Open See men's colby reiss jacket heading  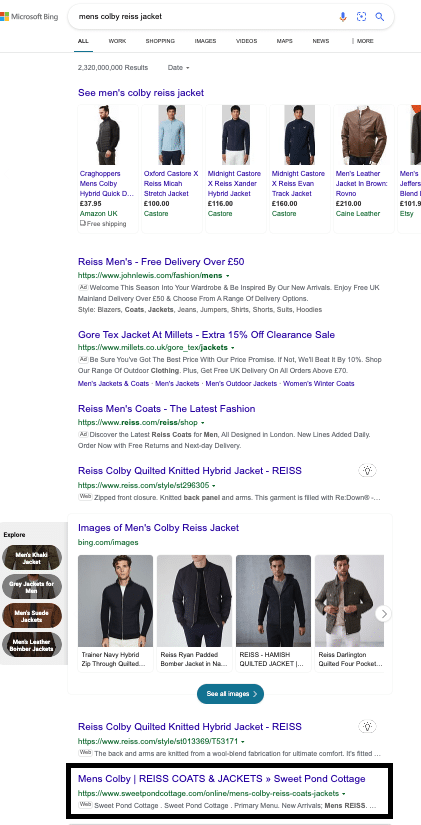click(x=141, y=93)
